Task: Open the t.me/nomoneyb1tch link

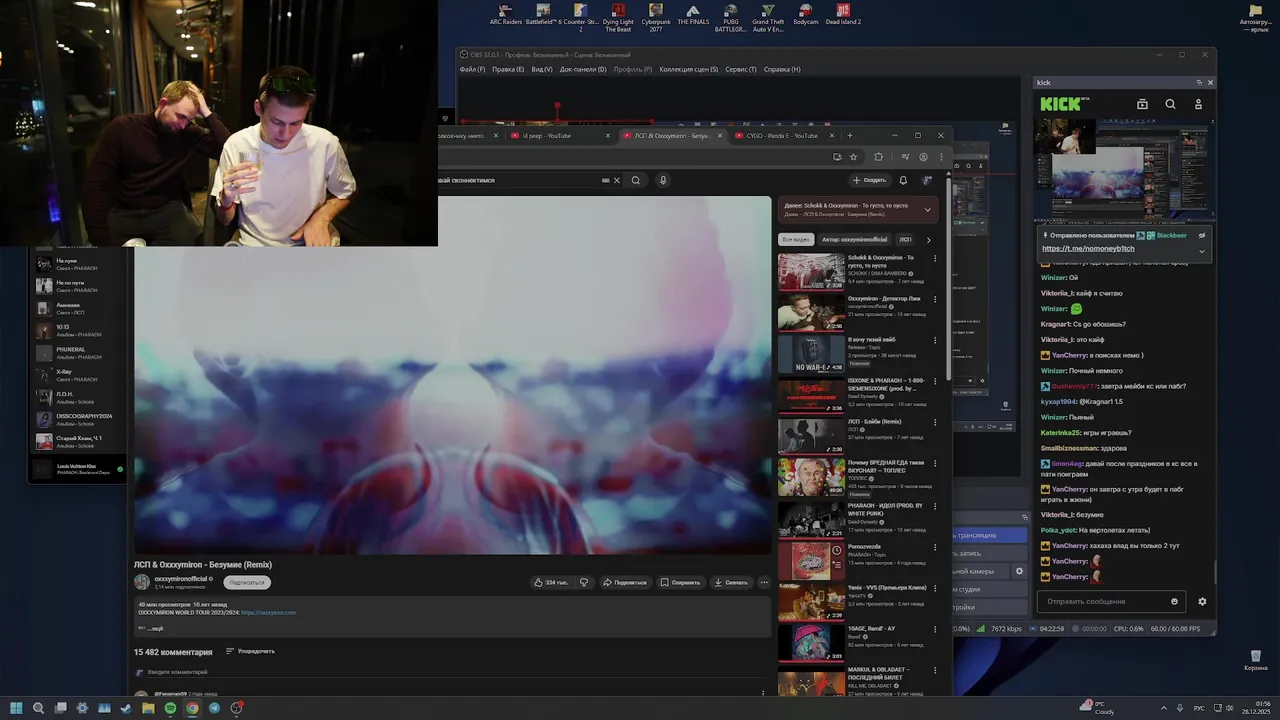Action: tap(1088, 248)
